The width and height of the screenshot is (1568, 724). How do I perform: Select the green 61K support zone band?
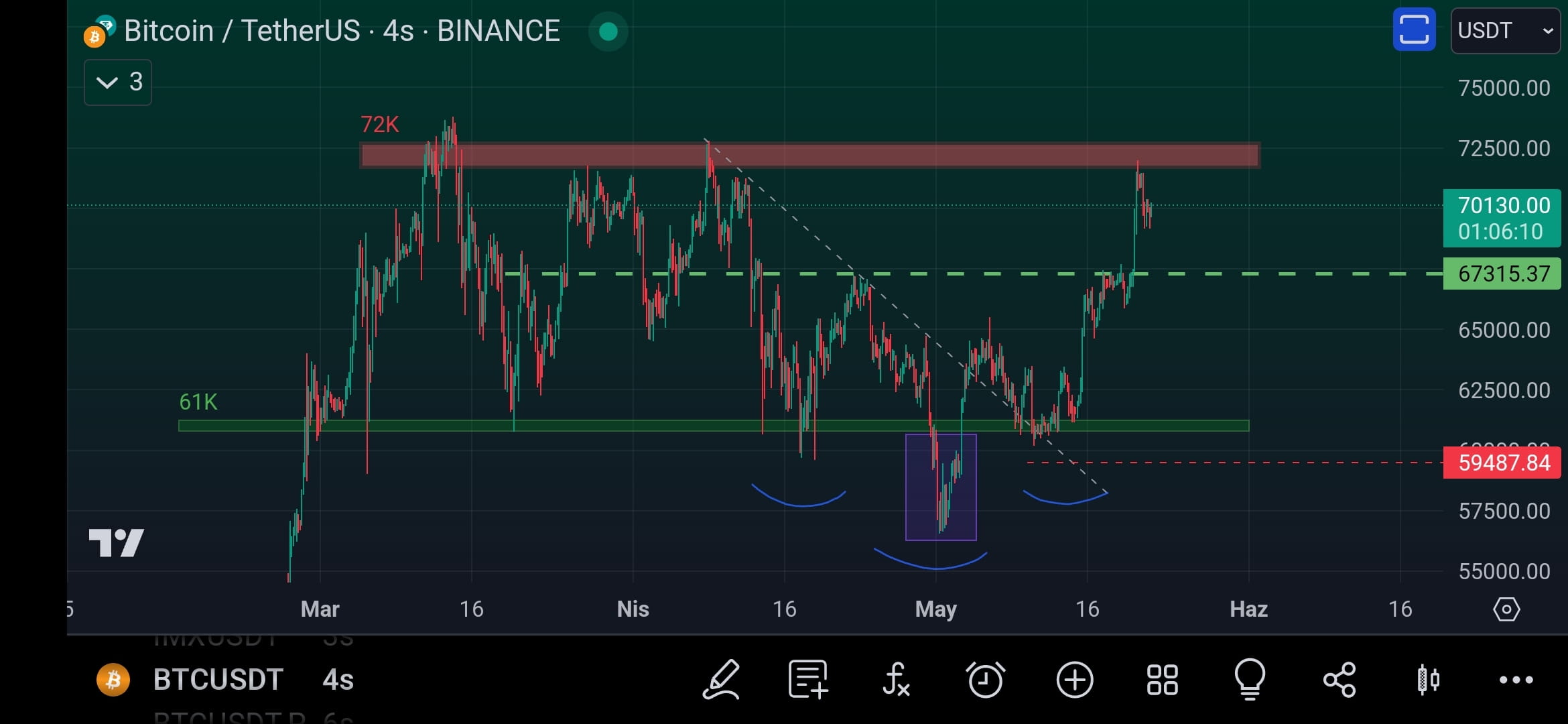(x=714, y=426)
